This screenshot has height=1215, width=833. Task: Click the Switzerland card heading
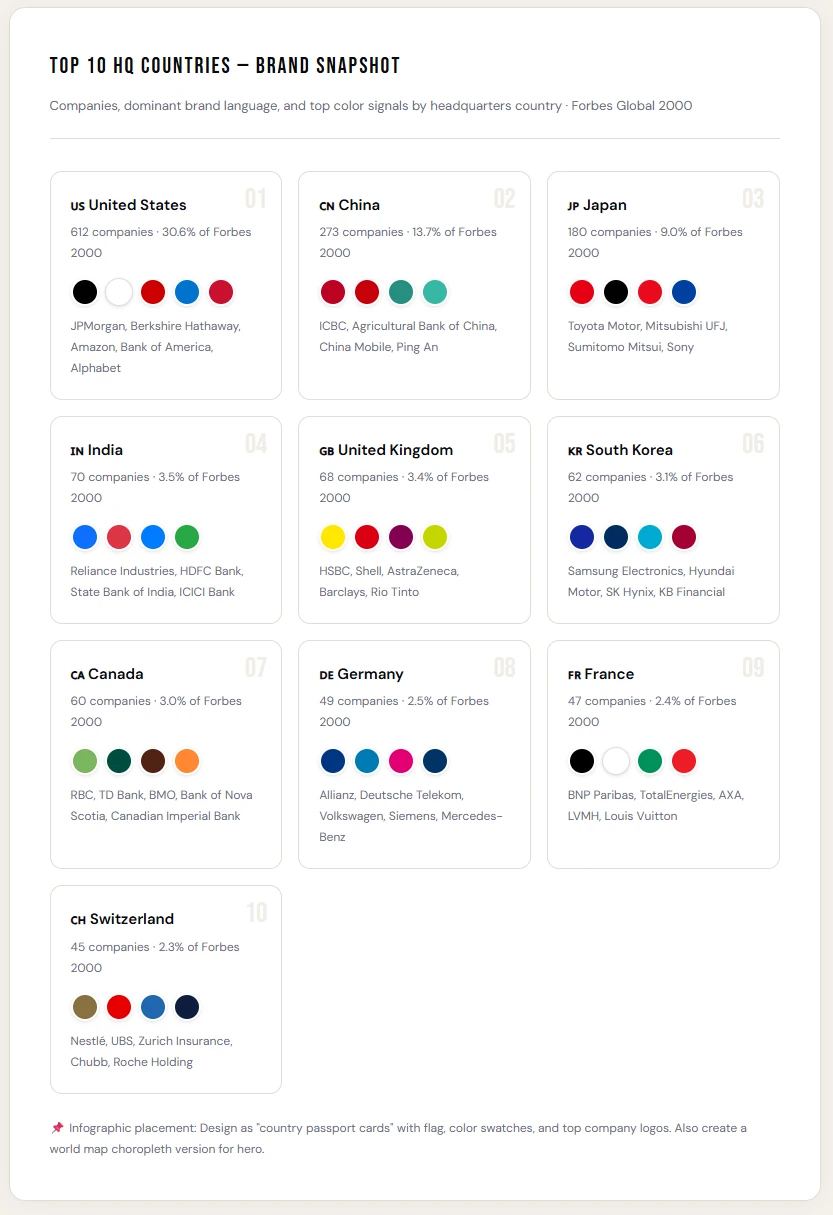point(122,919)
